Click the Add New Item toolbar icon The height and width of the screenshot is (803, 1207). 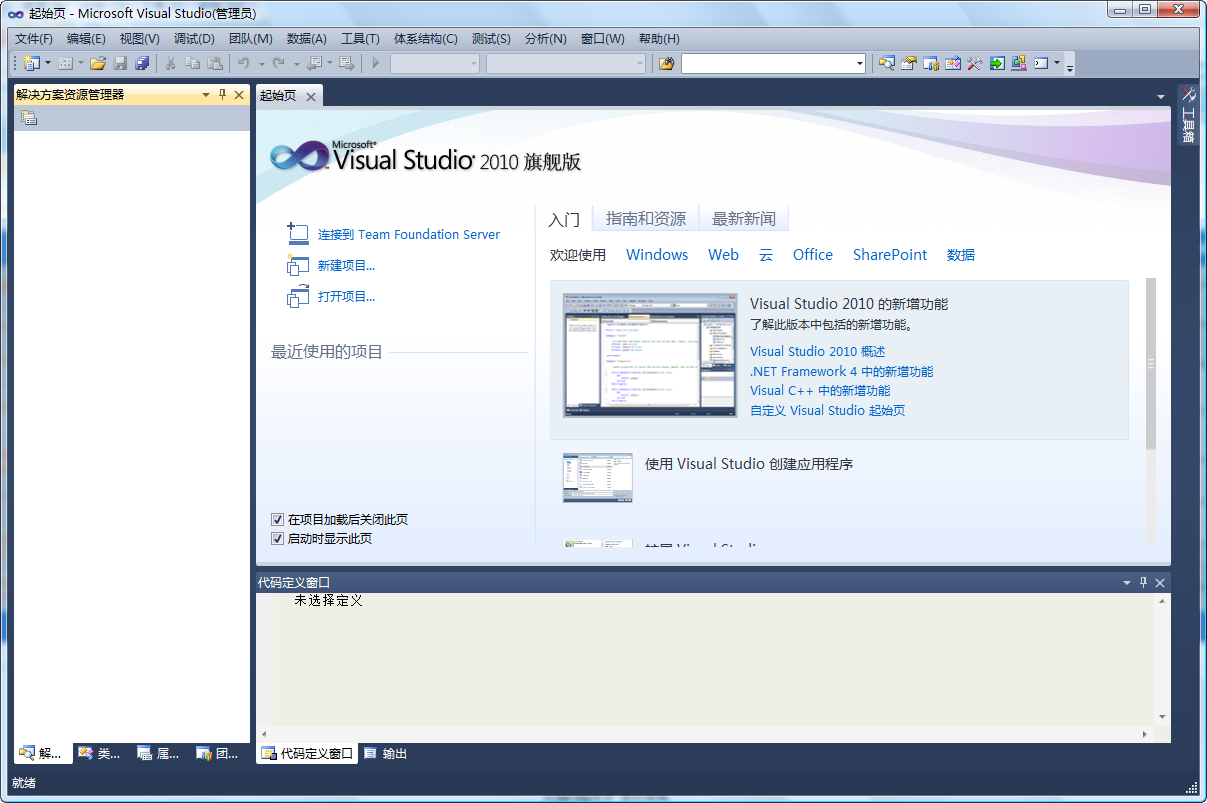point(65,63)
